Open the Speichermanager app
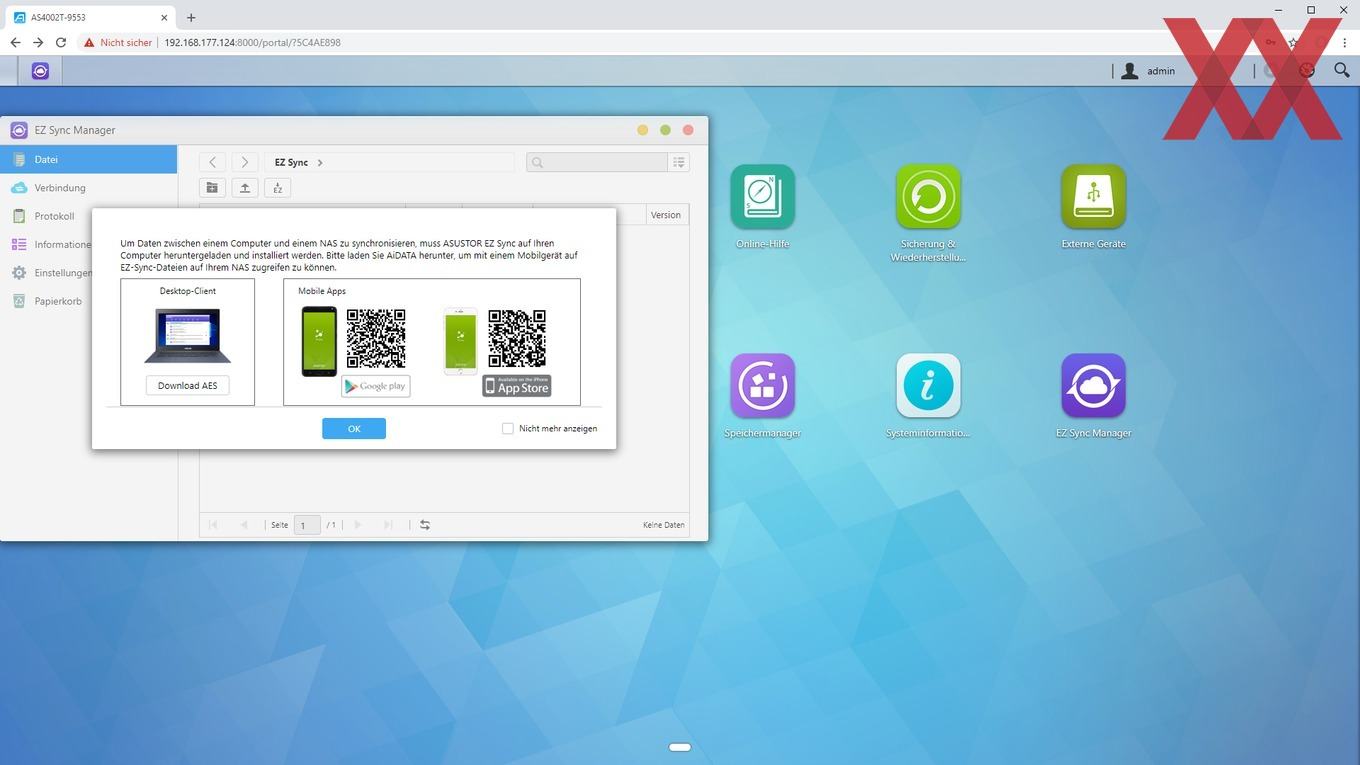Image resolution: width=1360 pixels, height=765 pixels. coord(762,386)
